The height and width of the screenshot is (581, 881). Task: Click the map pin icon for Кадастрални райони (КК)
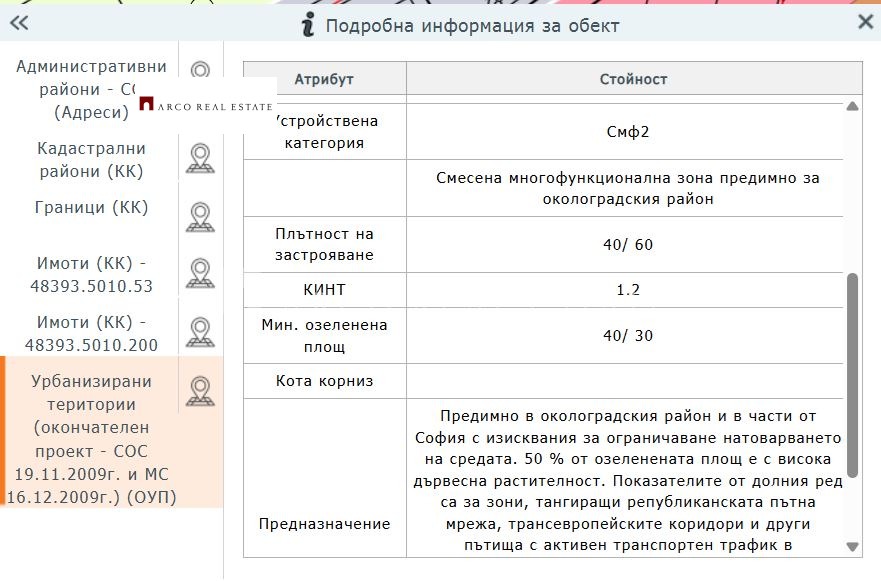[x=200, y=157]
